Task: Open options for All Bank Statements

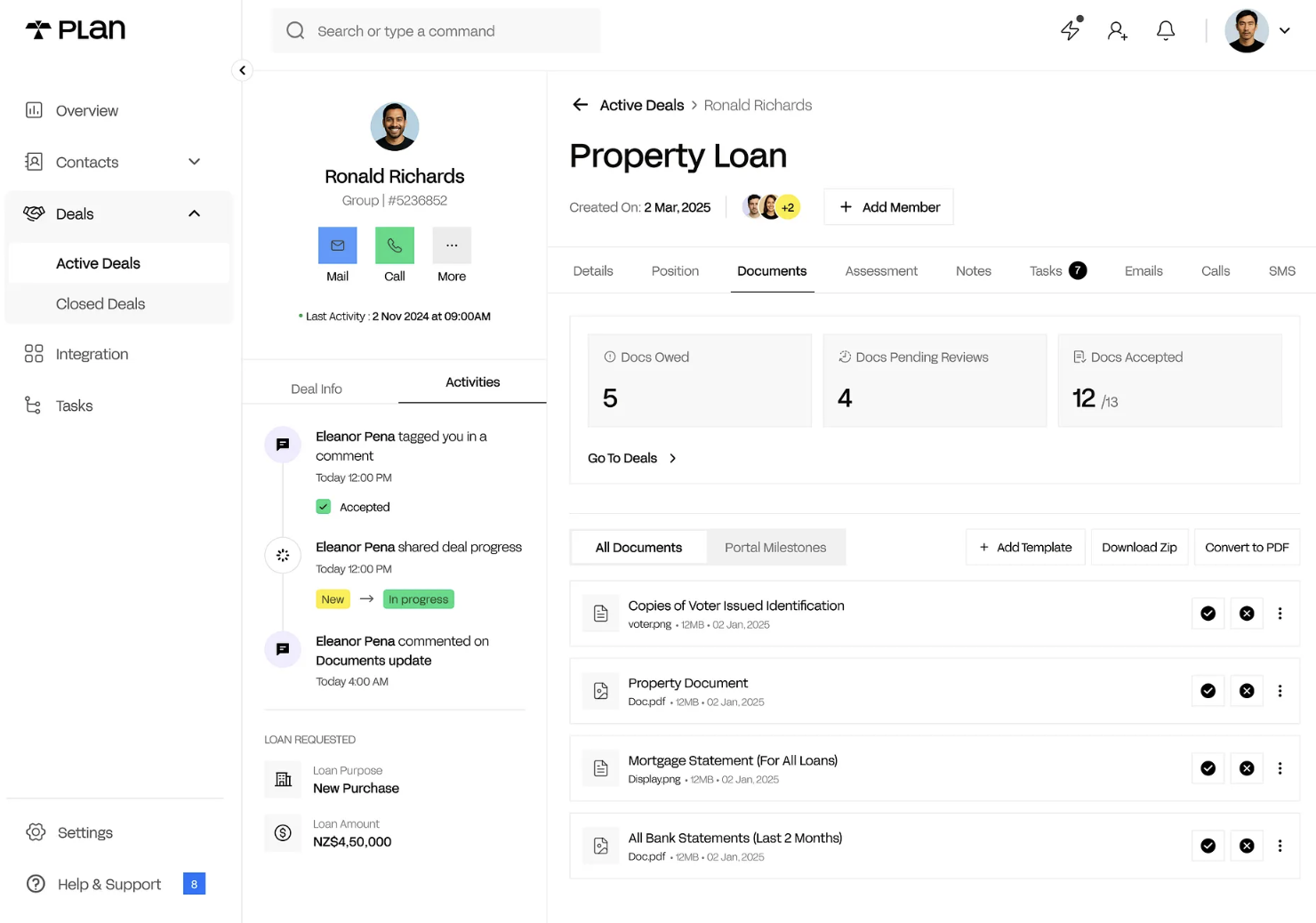Action: coord(1280,846)
